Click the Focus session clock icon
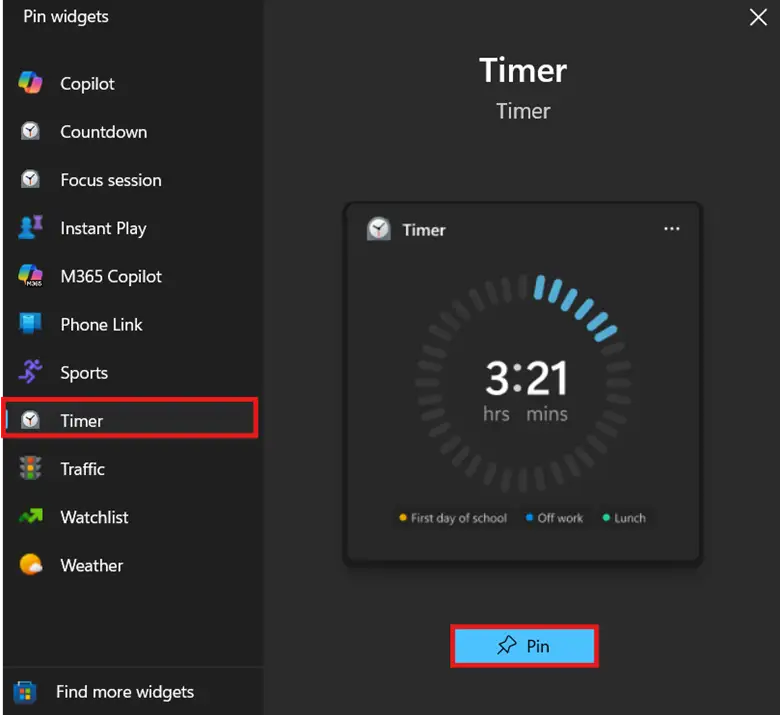 pyautogui.click(x=30, y=179)
